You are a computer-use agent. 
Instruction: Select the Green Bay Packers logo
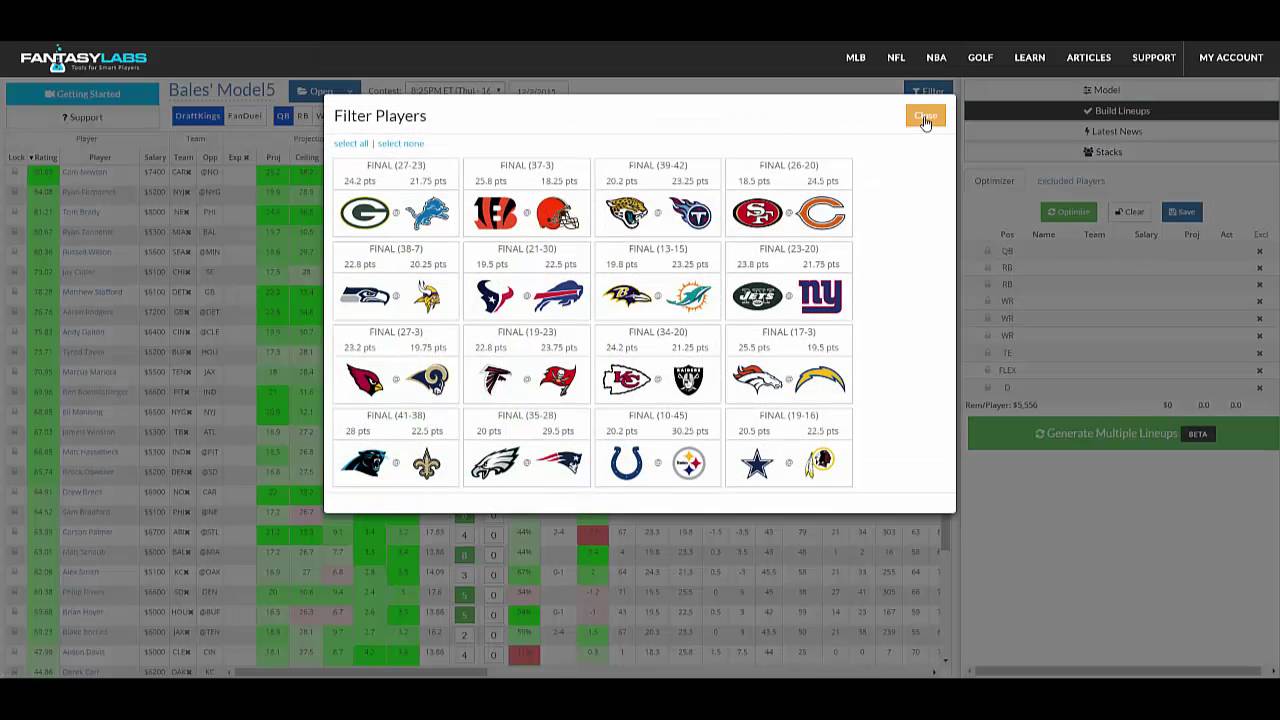[x=364, y=213]
